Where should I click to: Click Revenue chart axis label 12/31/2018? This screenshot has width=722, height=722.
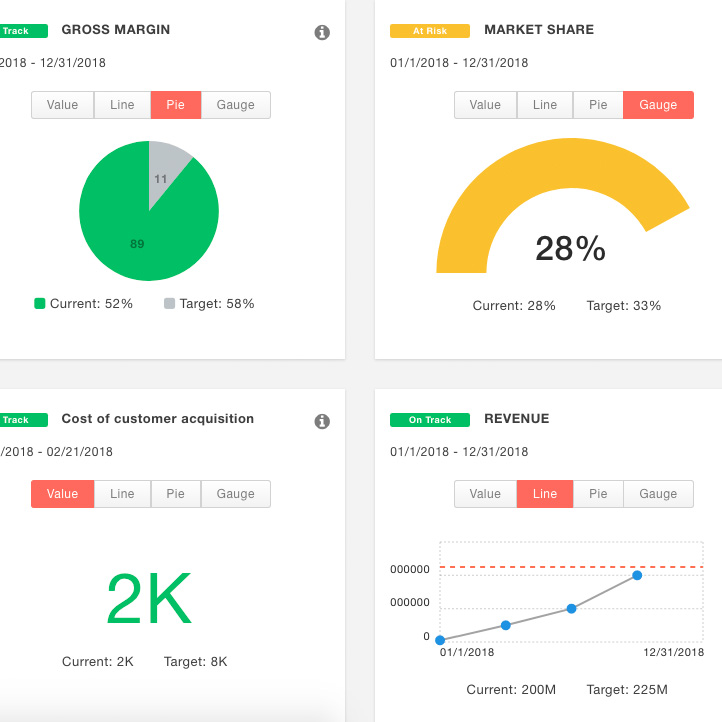pos(674,652)
